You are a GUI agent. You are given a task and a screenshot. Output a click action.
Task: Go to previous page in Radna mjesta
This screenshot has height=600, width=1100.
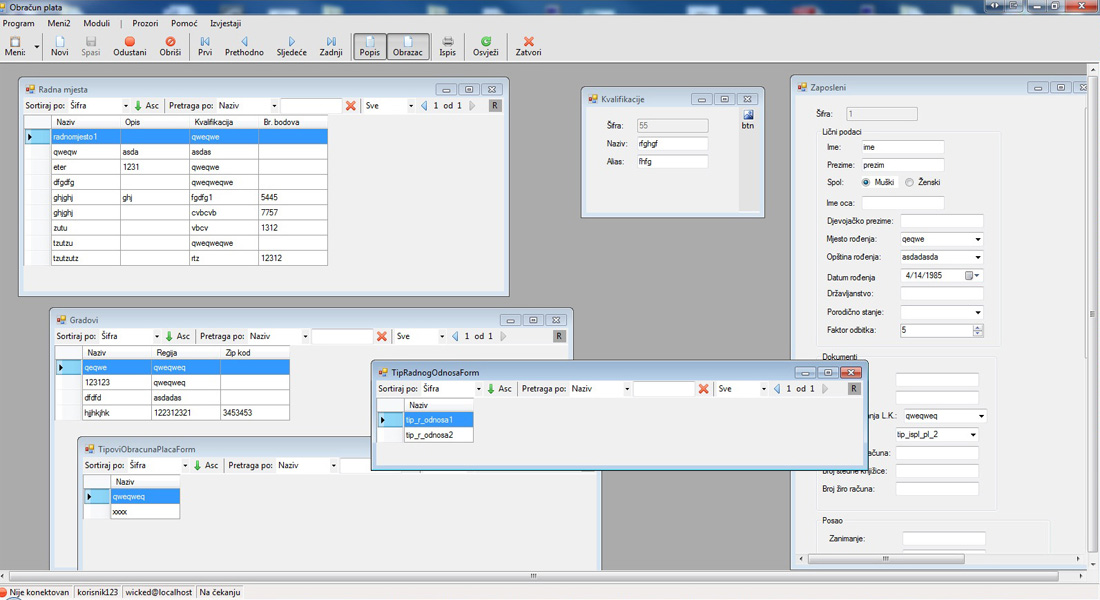[424, 105]
